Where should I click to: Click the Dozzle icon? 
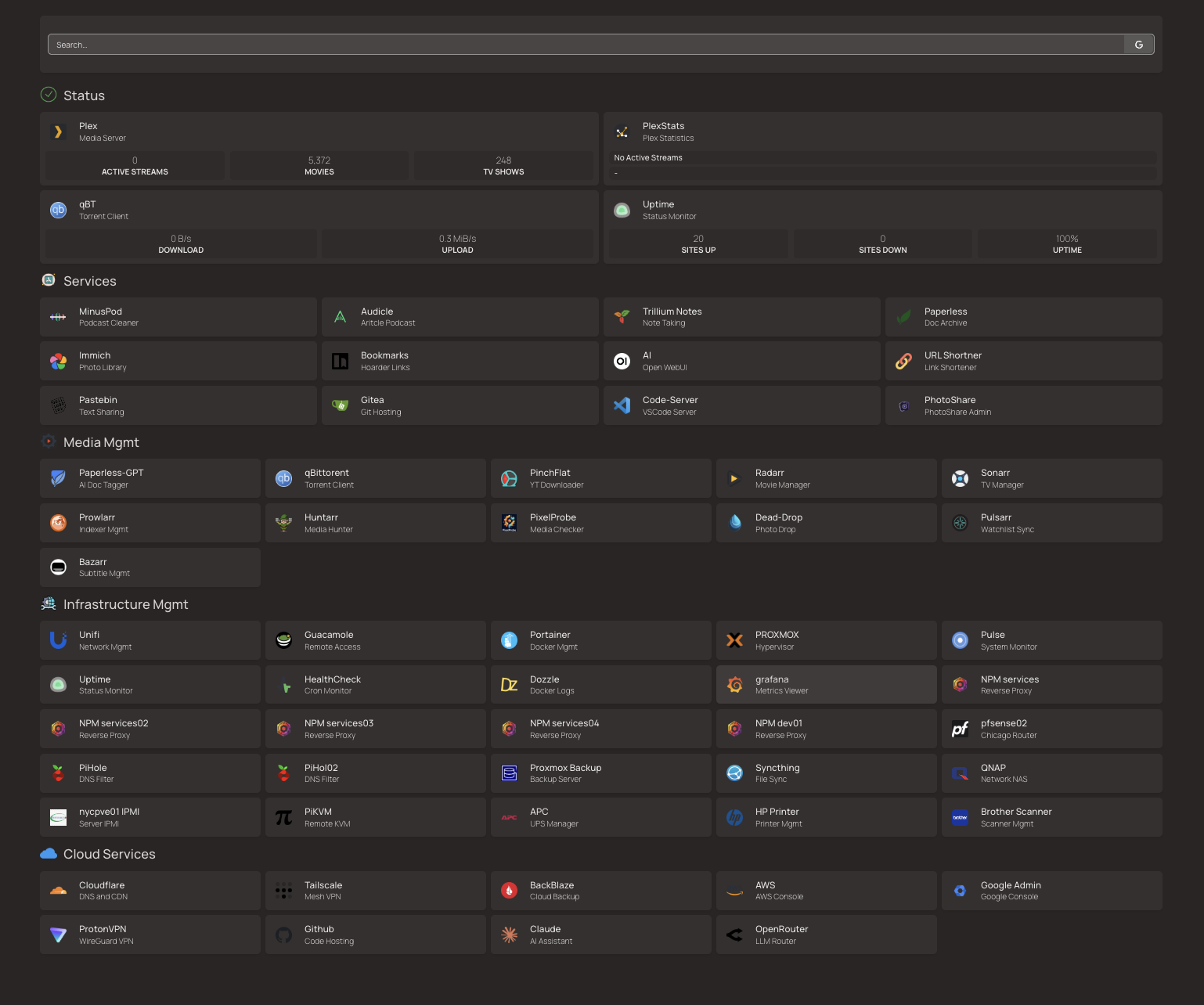click(509, 685)
